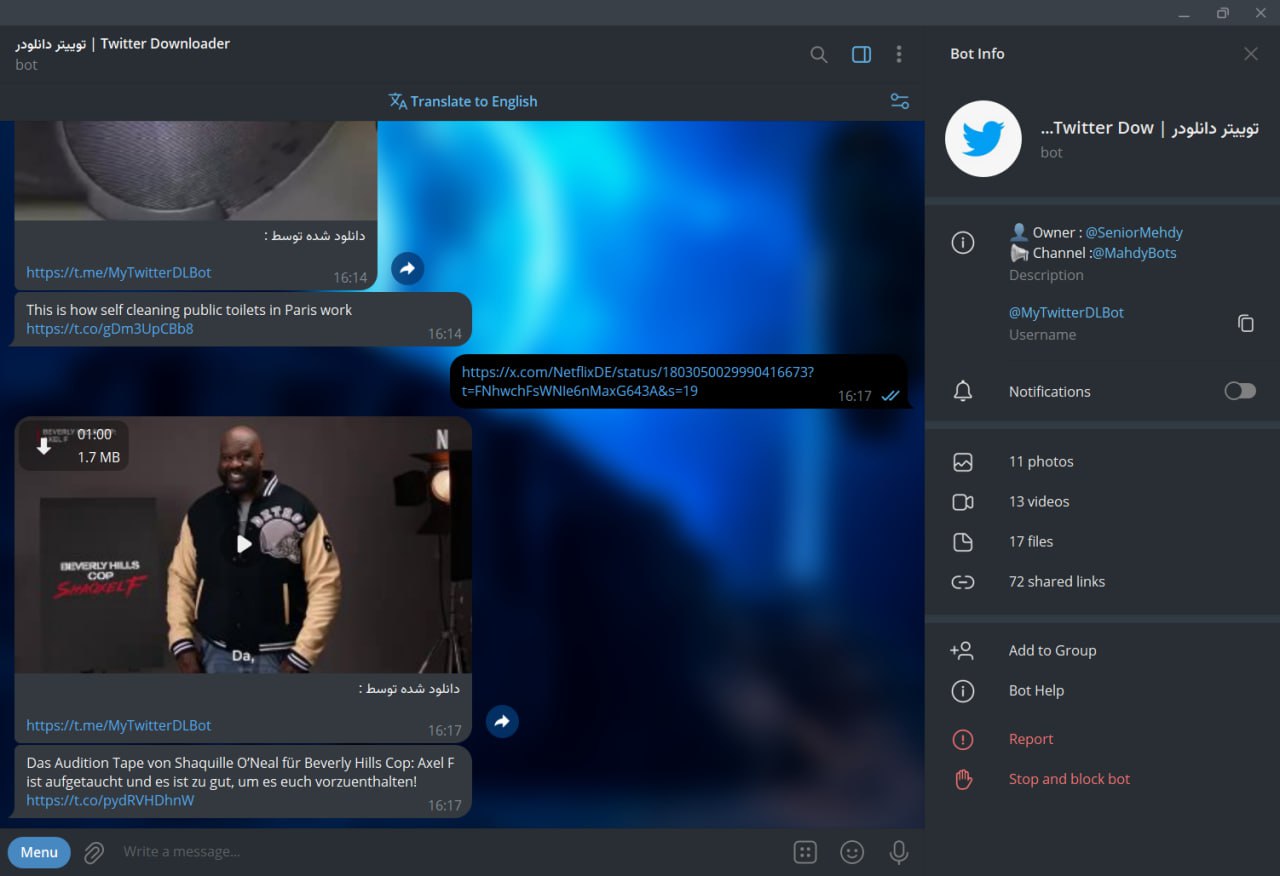Click Translate to English
The width and height of the screenshot is (1280, 876).
463,101
